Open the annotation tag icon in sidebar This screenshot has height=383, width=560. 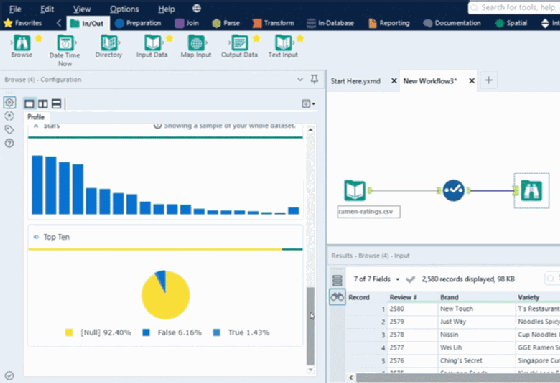(9, 129)
